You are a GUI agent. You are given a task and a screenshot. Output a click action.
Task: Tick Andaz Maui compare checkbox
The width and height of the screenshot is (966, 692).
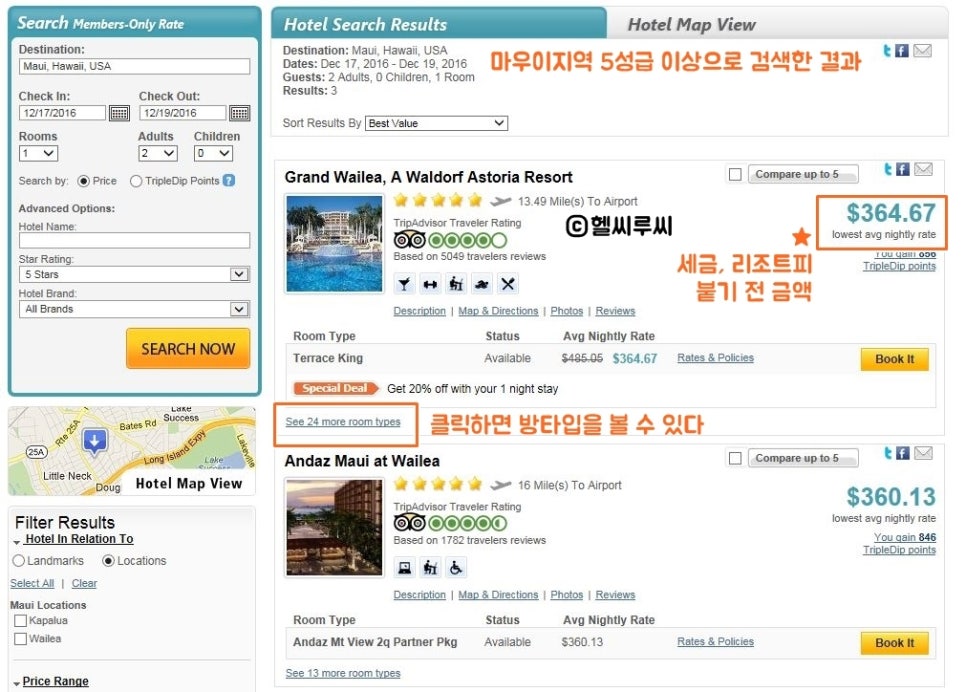pos(735,458)
